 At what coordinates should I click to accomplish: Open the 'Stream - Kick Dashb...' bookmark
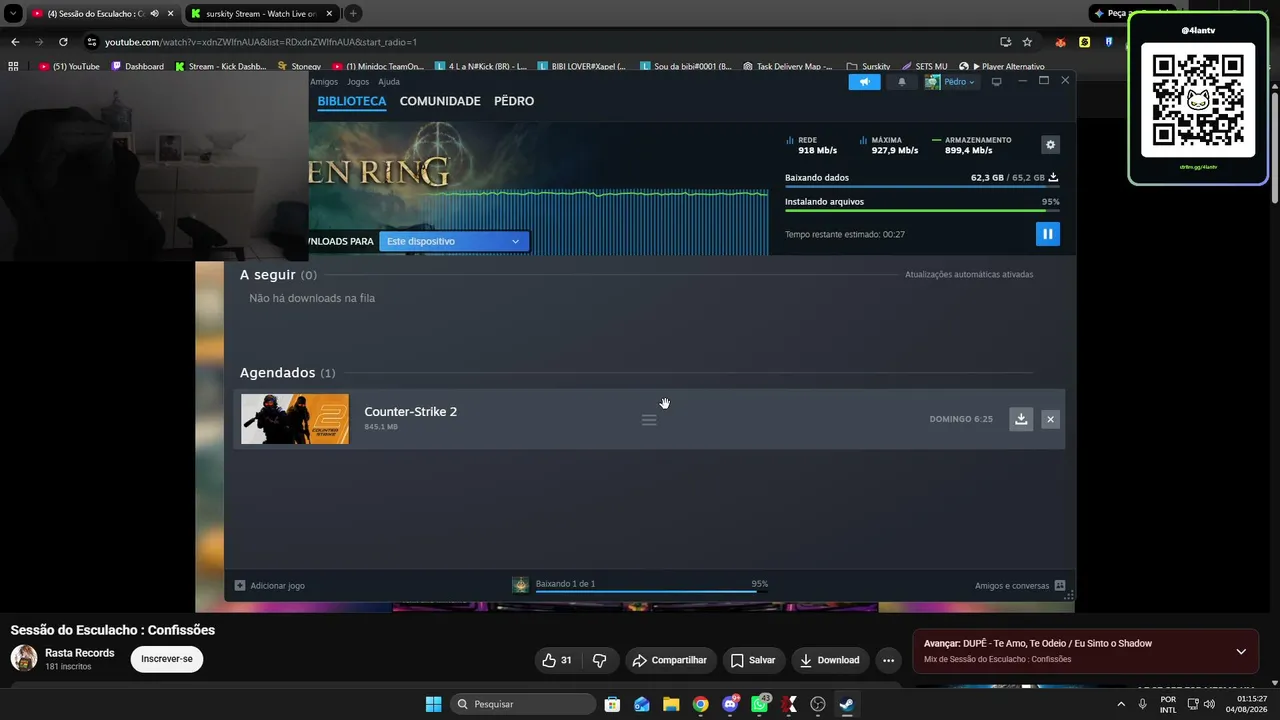pyautogui.click(x=221, y=66)
